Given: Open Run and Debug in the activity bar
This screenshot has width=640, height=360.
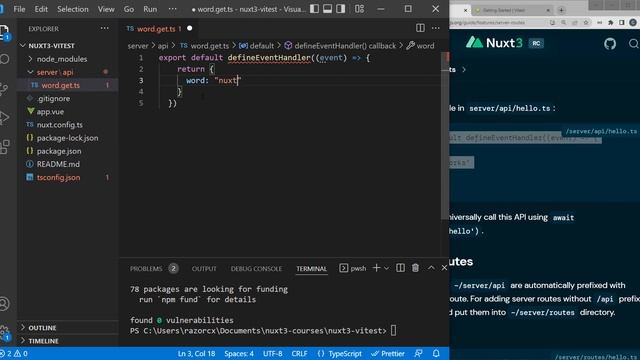Looking at the screenshot, I should click(x=4, y=118).
